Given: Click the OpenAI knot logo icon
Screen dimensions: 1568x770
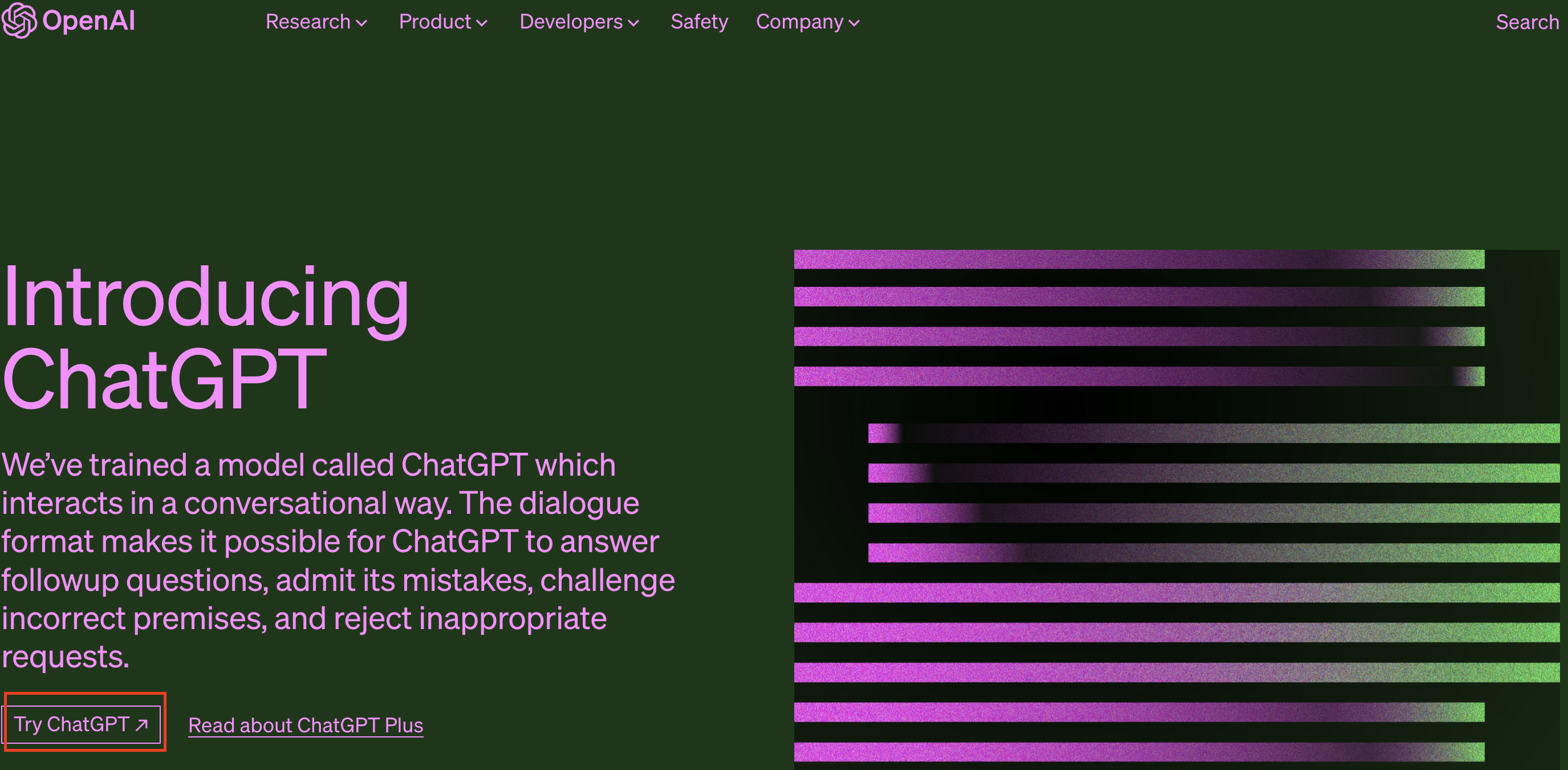Looking at the screenshot, I should pos(18,21).
